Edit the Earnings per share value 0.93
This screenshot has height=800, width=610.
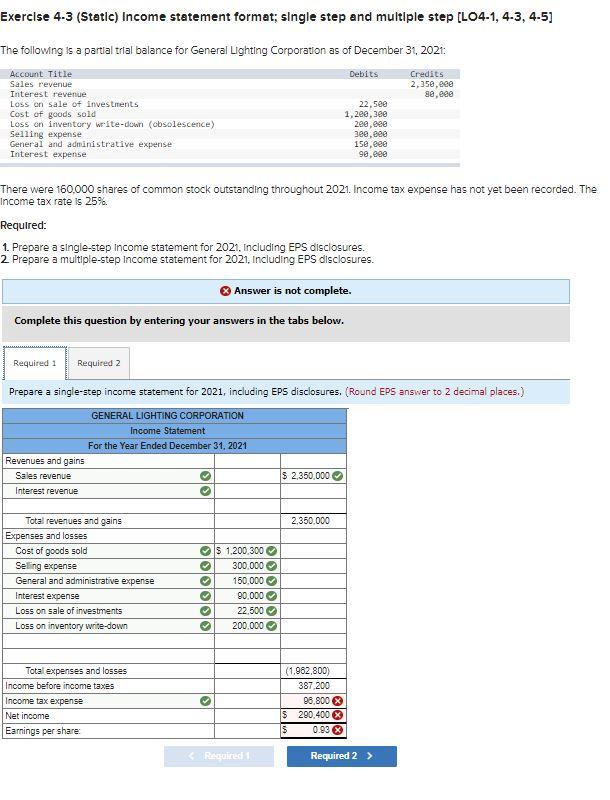pos(313,731)
